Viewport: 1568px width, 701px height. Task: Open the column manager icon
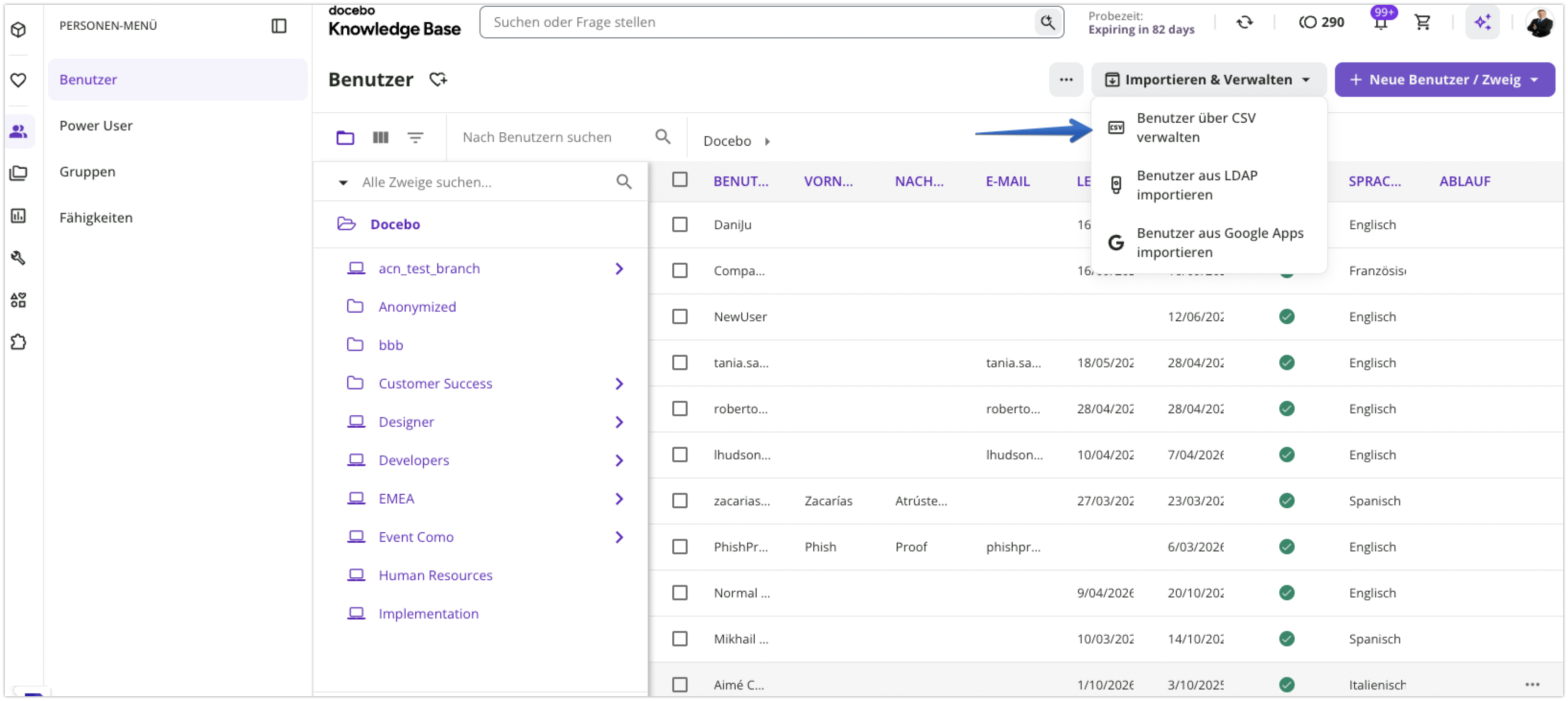(380, 138)
